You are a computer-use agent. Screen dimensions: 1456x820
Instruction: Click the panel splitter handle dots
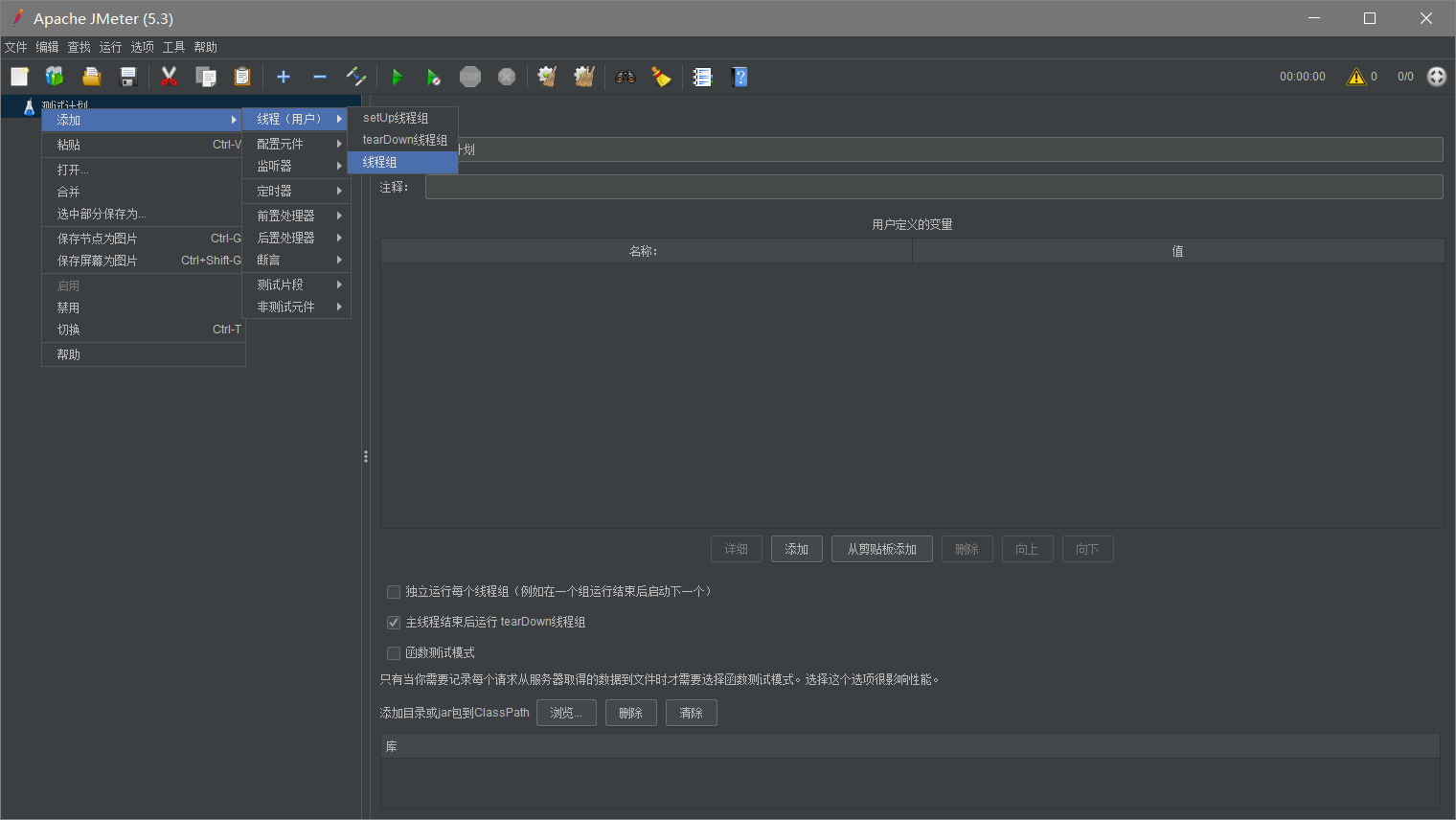366,457
